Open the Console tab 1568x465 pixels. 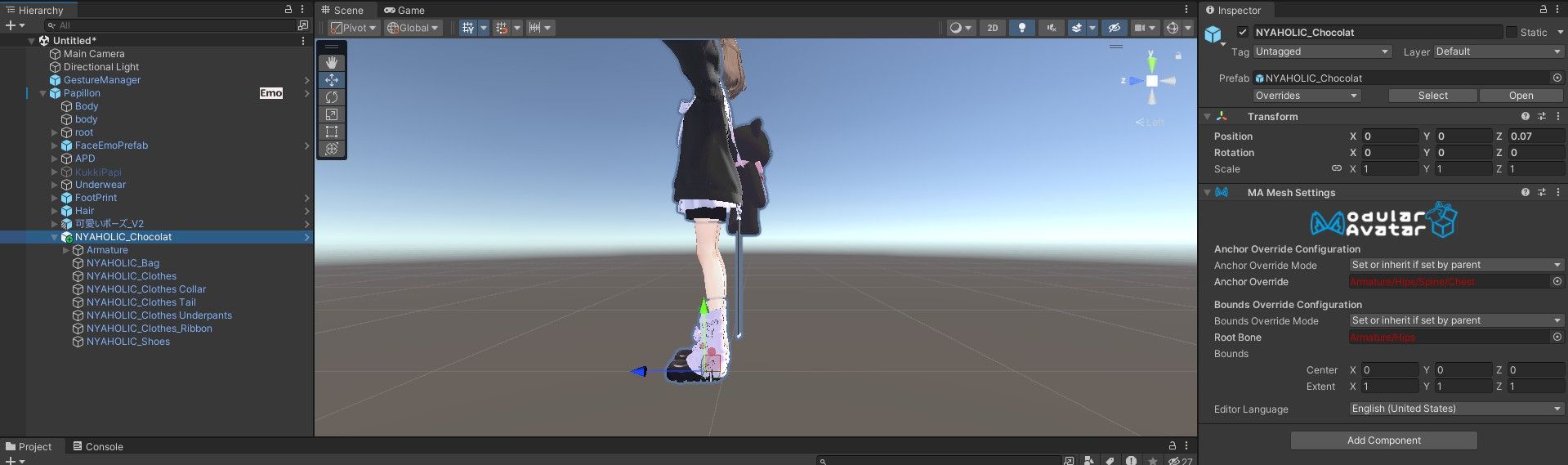click(98, 446)
